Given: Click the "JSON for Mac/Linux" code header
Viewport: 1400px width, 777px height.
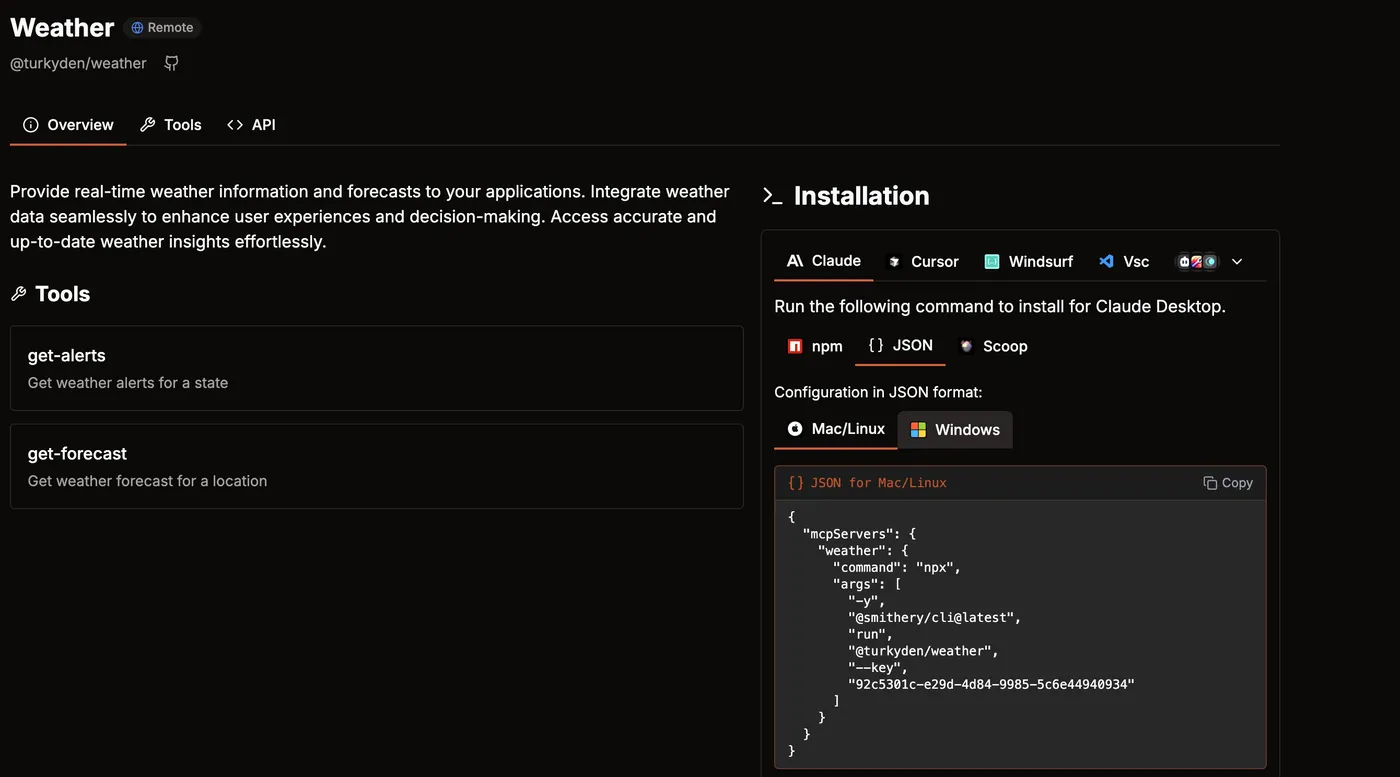Looking at the screenshot, I should coord(867,483).
